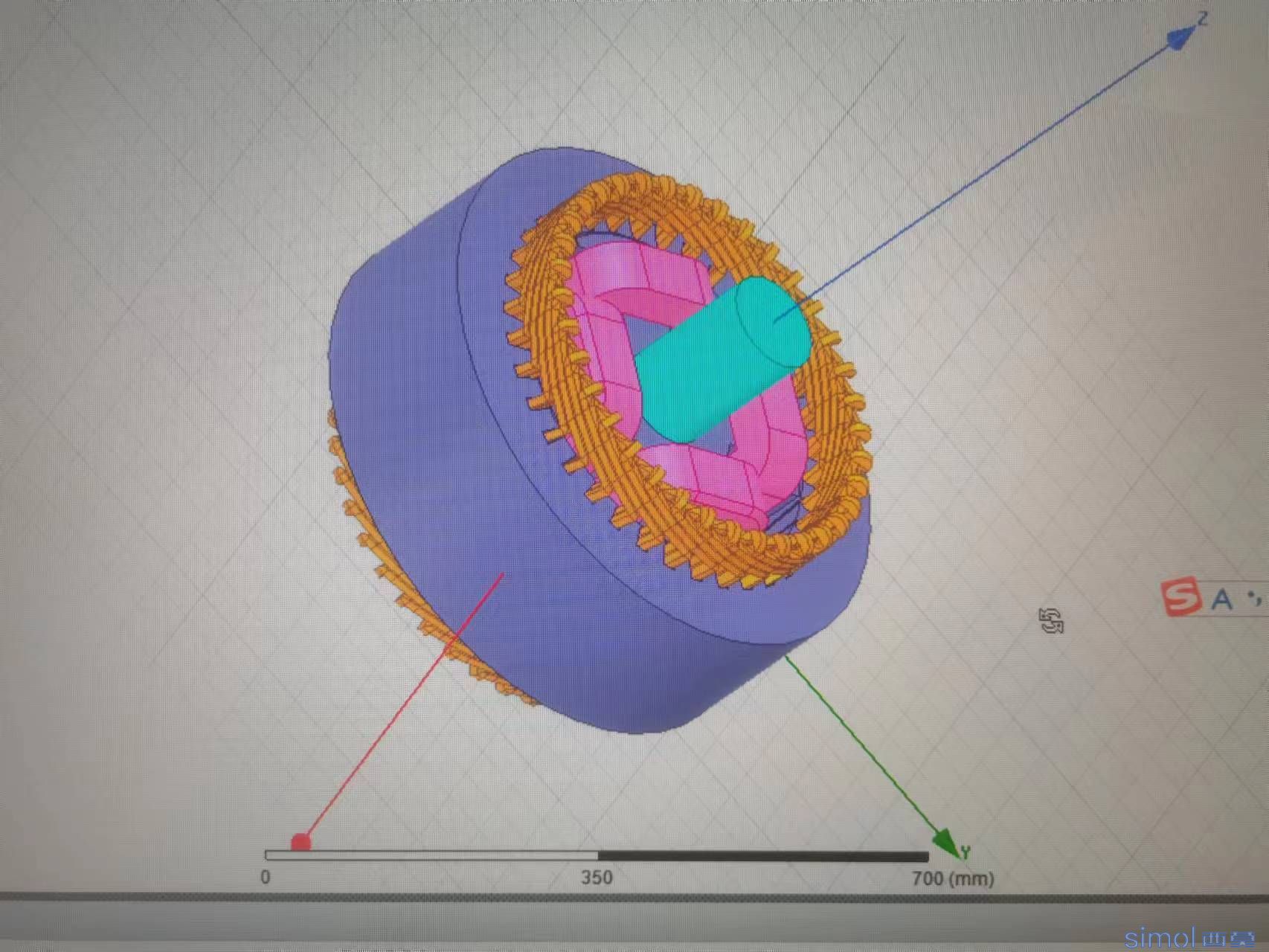1269x952 pixels.
Task: Click the "350" scale bar label
Action: tap(597, 877)
